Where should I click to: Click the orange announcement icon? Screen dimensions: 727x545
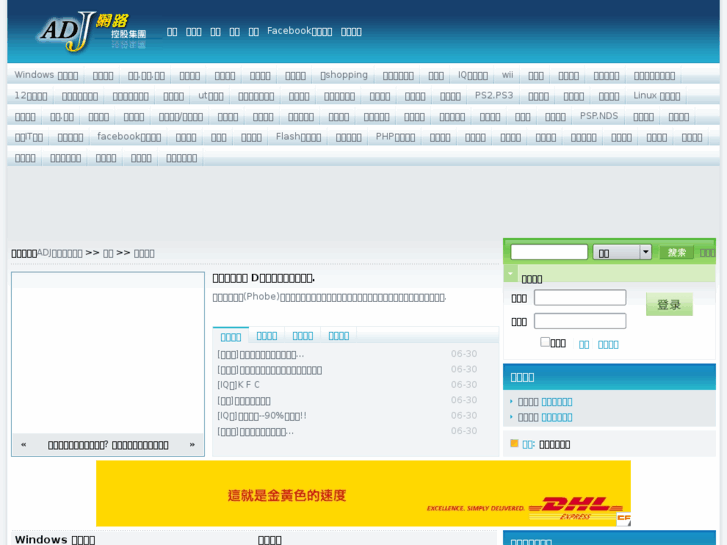tap(514, 443)
